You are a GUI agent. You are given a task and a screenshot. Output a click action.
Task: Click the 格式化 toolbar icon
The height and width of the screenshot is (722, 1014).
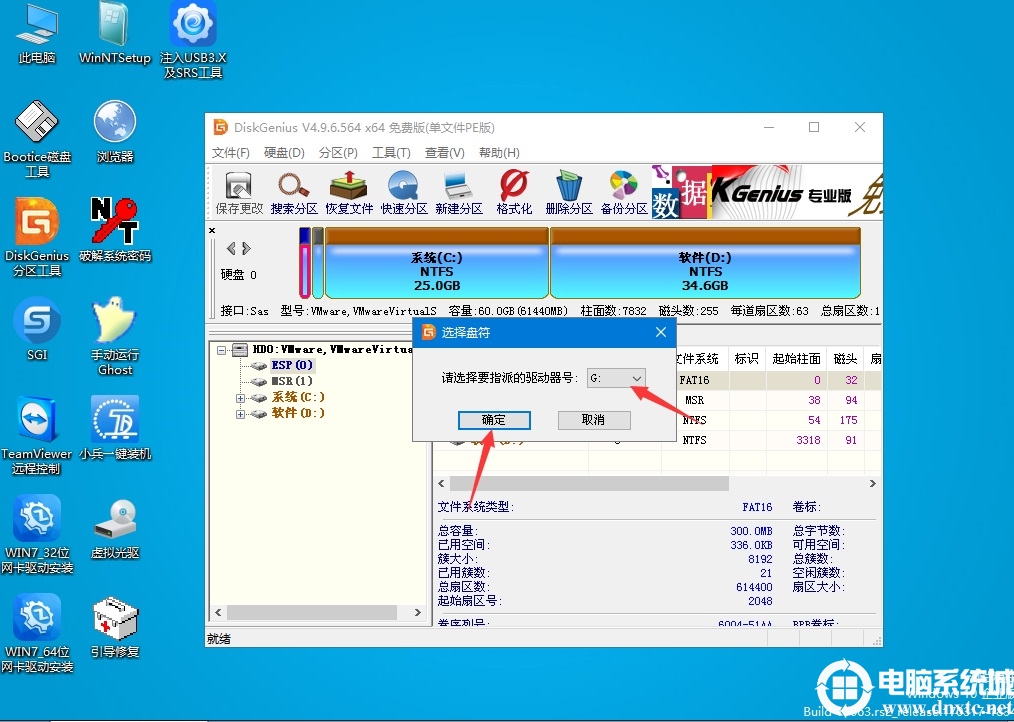[x=514, y=192]
